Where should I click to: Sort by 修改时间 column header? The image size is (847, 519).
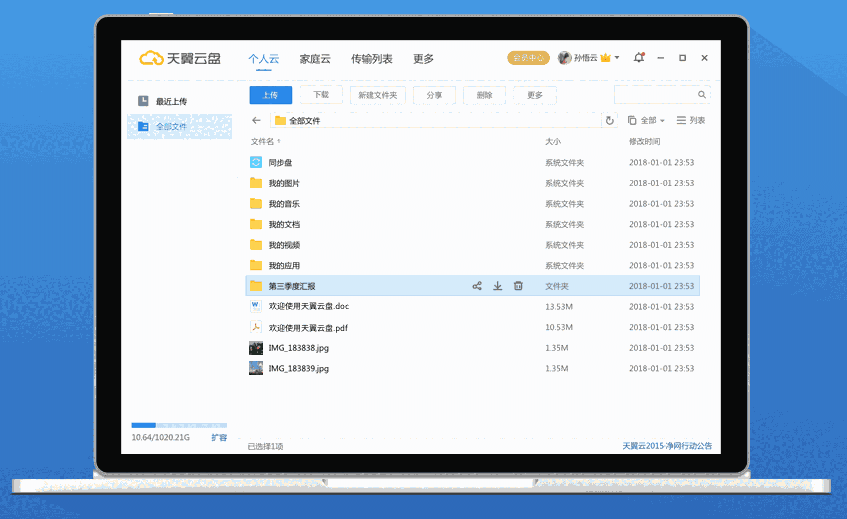click(644, 141)
